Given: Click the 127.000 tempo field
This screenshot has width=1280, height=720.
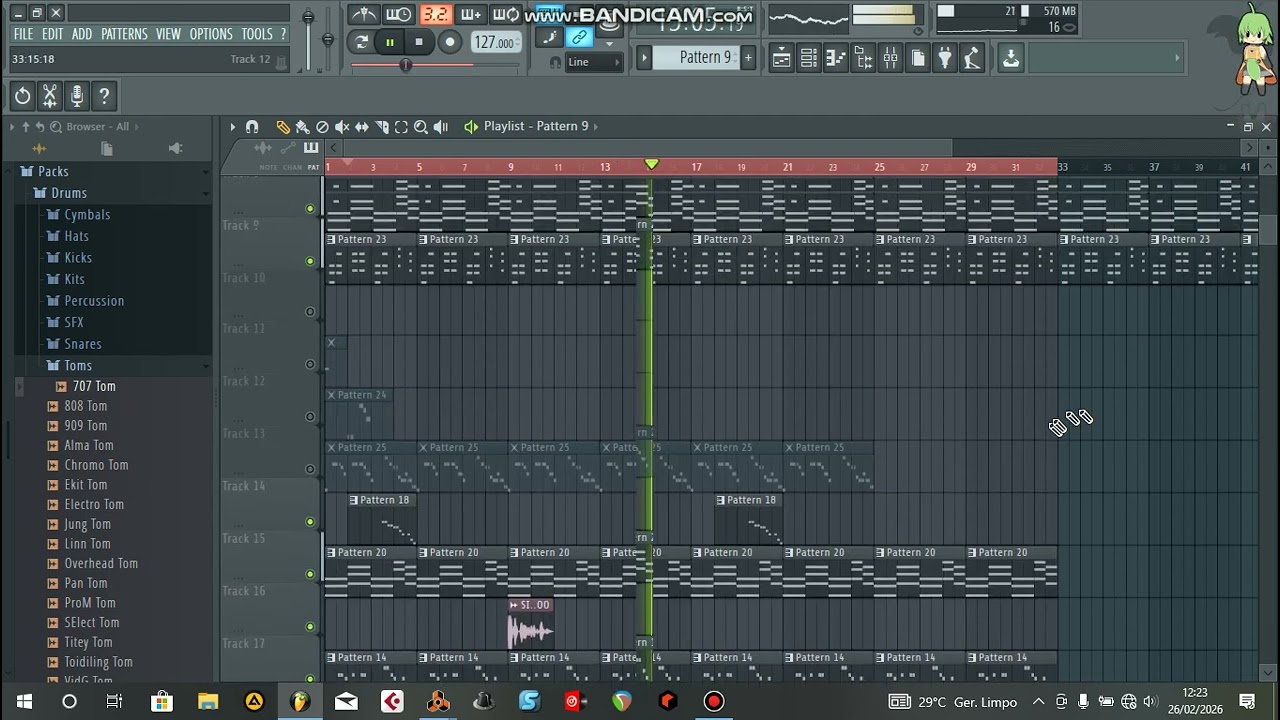Looking at the screenshot, I should pos(495,42).
